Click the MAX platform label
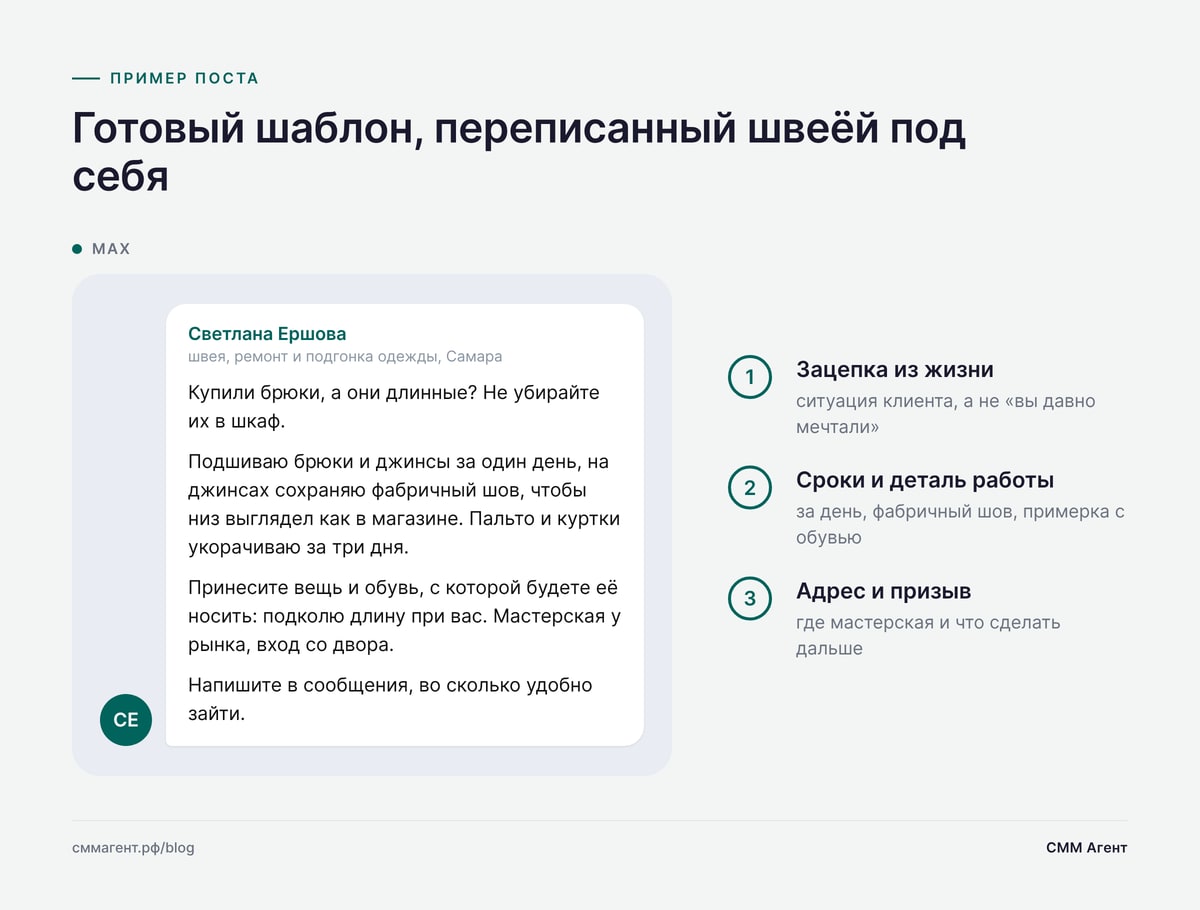Image resolution: width=1200 pixels, height=910 pixels. pyautogui.click(x=111, y=248)
